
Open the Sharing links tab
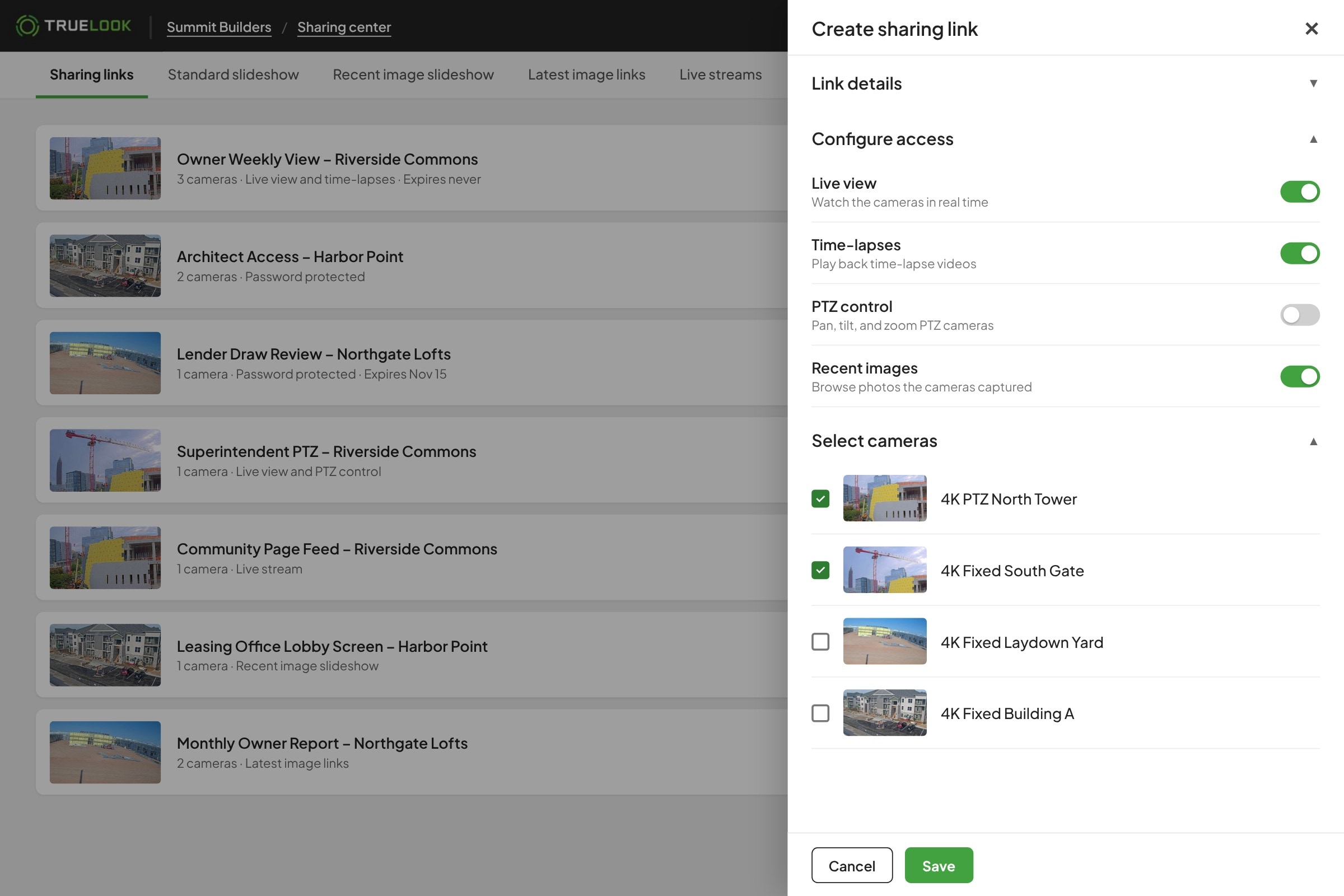(x=91, y=74)
